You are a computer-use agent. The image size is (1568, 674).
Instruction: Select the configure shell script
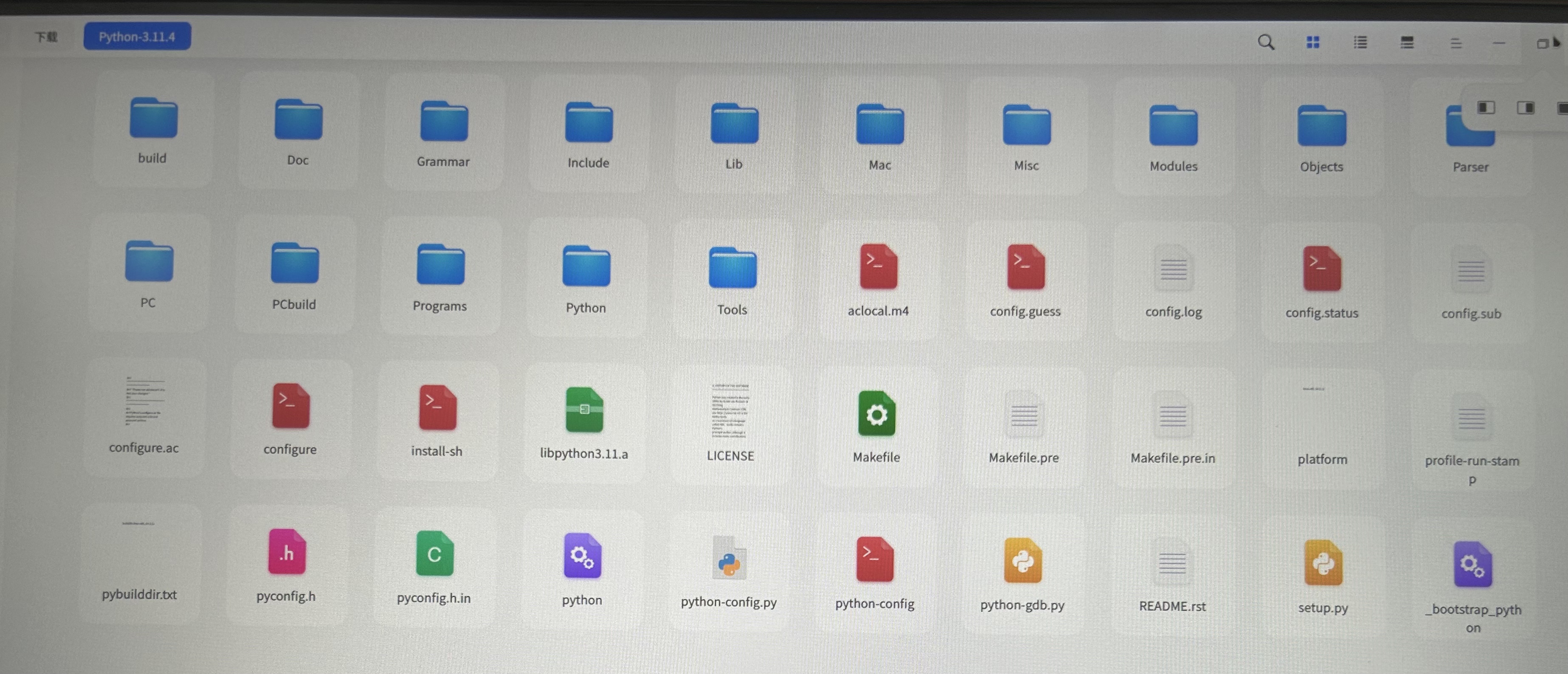tap(290, 406)
